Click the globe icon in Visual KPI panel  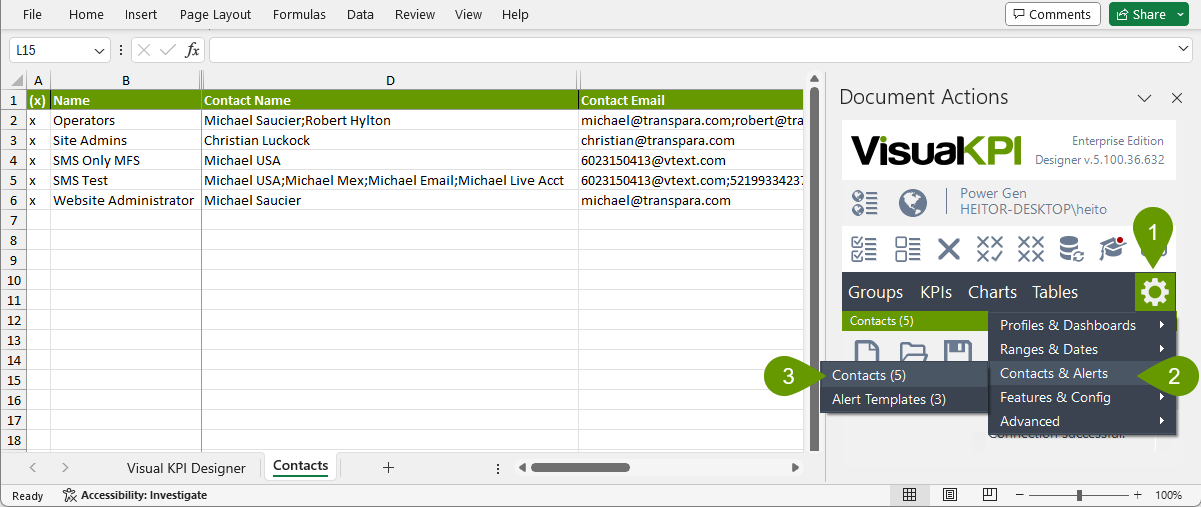click(x=912, y=203)
